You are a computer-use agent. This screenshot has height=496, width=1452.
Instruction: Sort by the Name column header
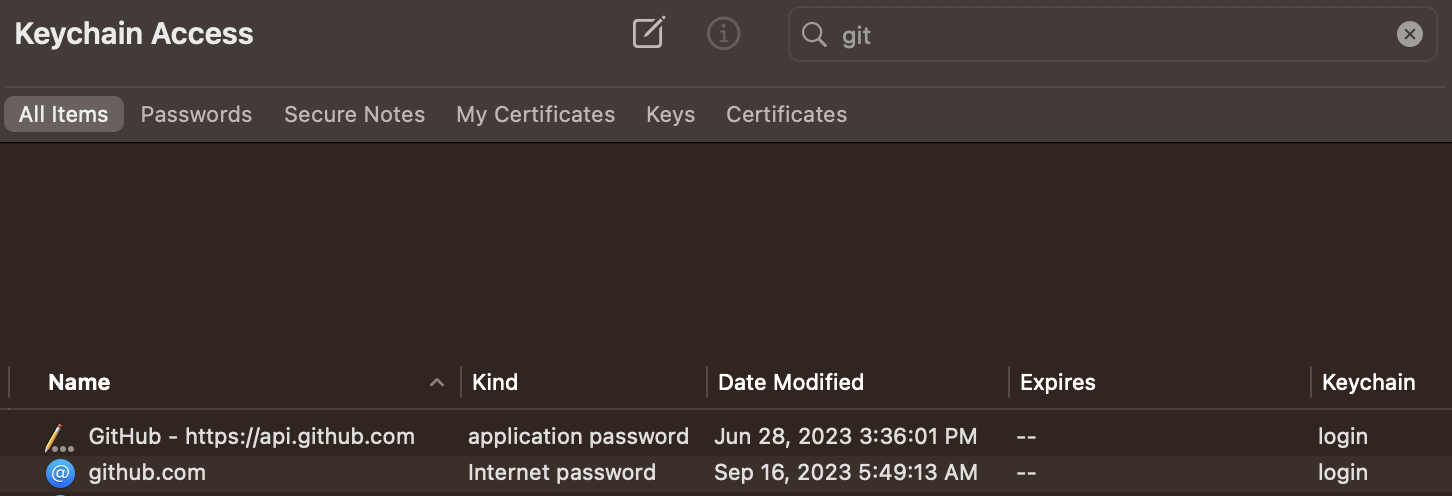[x=79, y=382]
